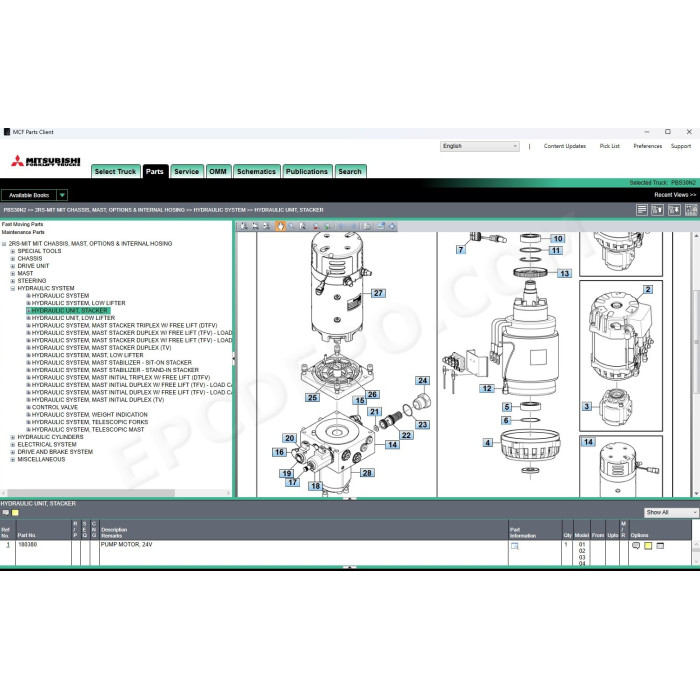The height and width of the screenshot is (700, 700).
Task: Click the Content Updates link
Action: 565,146
